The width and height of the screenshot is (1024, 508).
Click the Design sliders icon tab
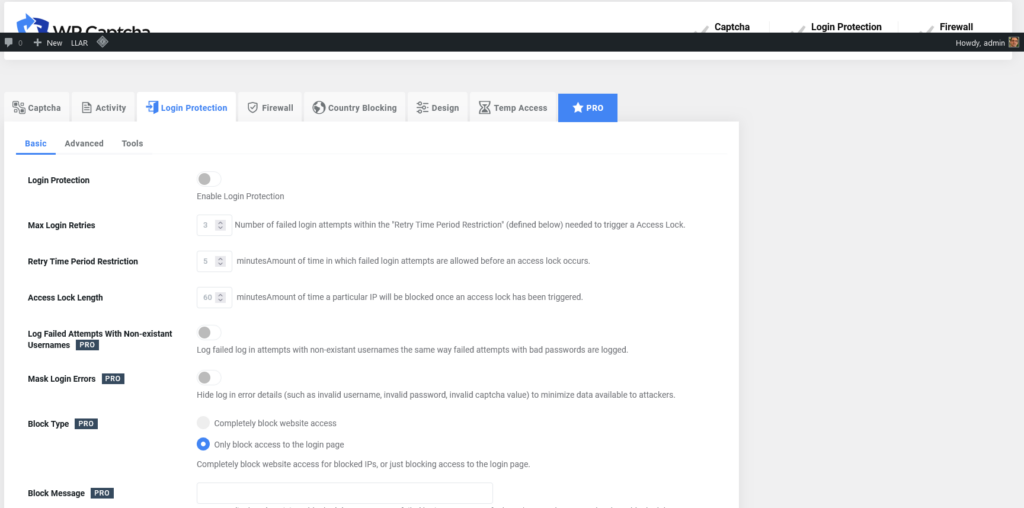click(x=437, y=108)
